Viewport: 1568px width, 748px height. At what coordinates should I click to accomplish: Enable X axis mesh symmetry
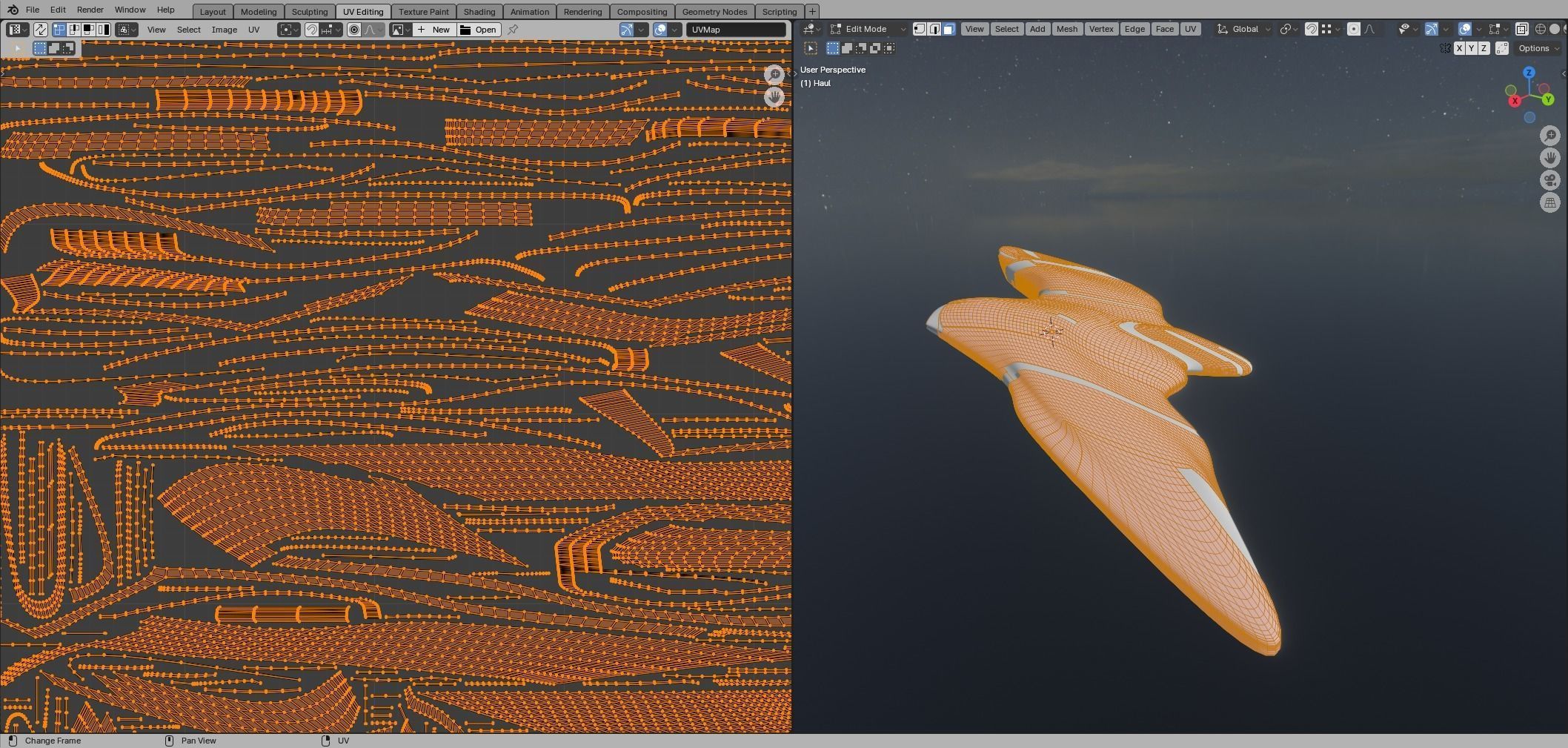click(1459, 48)
